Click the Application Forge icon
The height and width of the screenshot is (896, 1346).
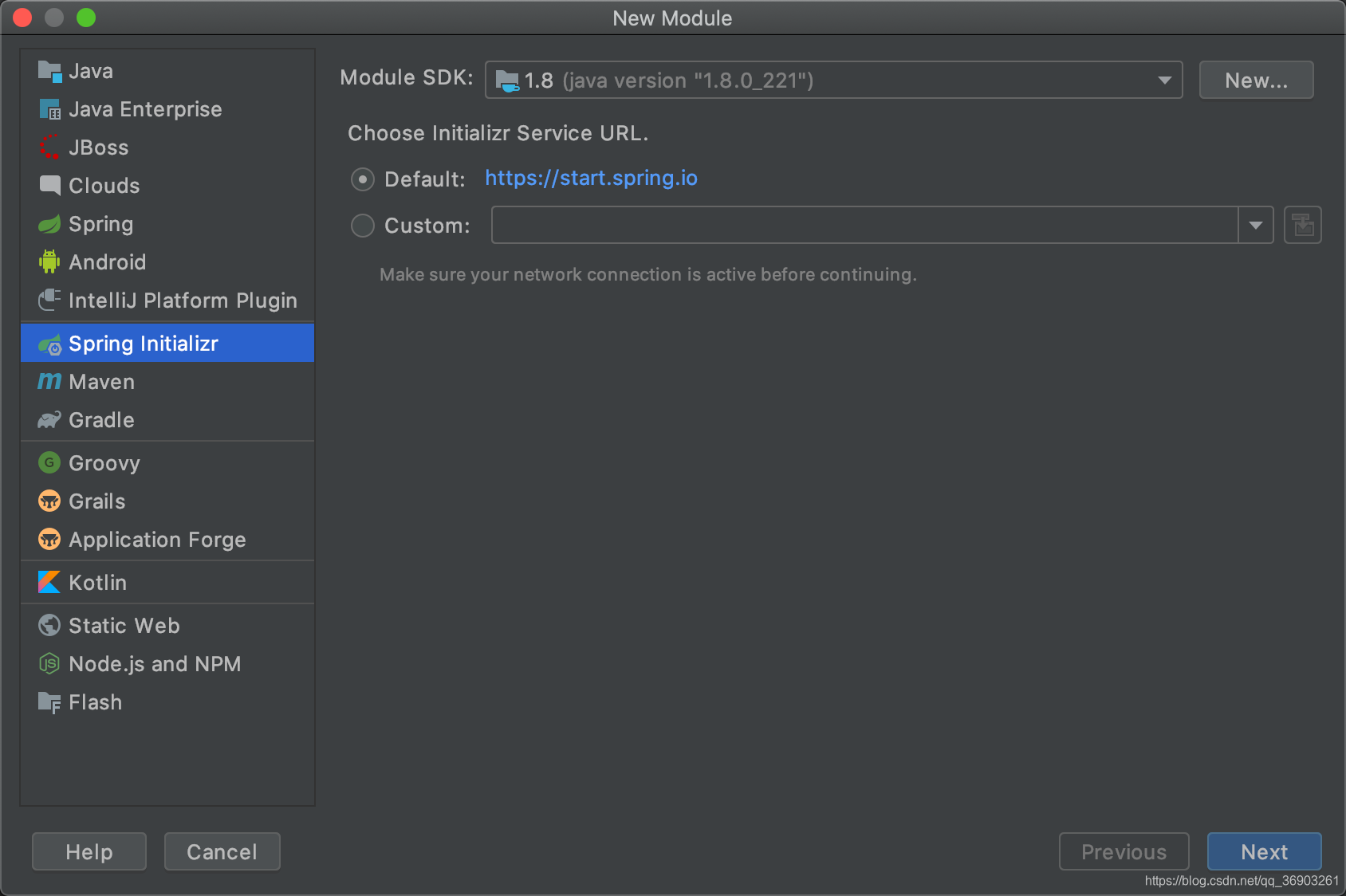coord(49,540)
